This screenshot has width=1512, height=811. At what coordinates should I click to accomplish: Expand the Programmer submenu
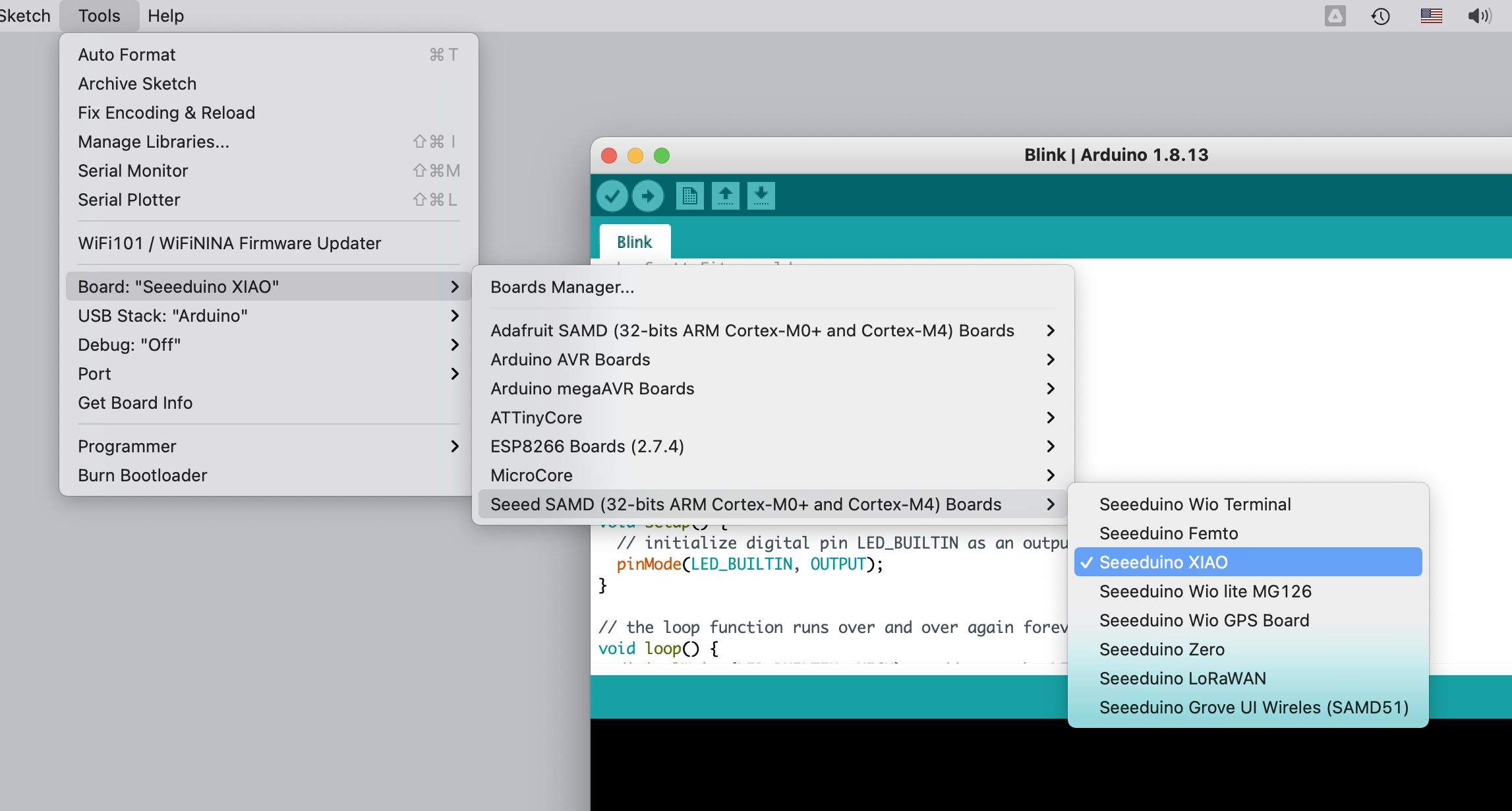click(x=268, y=446)
